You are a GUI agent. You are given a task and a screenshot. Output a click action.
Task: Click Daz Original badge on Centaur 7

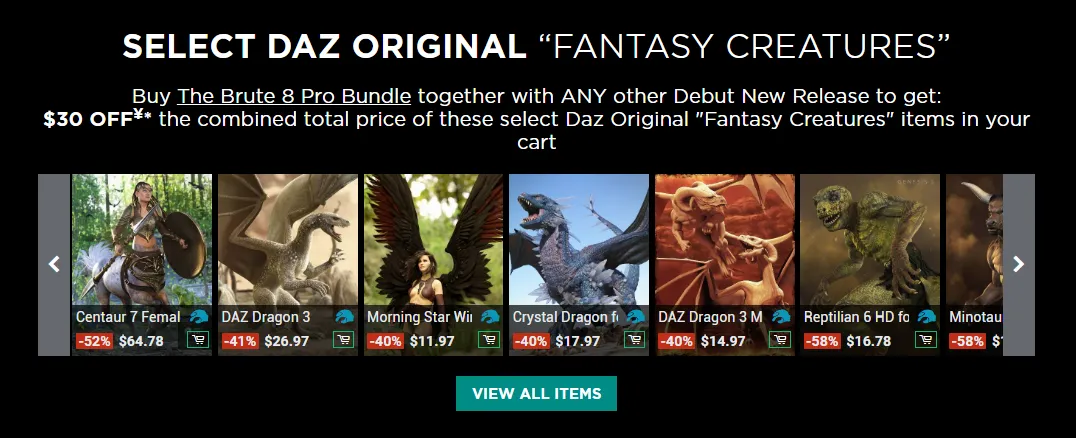click(199, 316)
